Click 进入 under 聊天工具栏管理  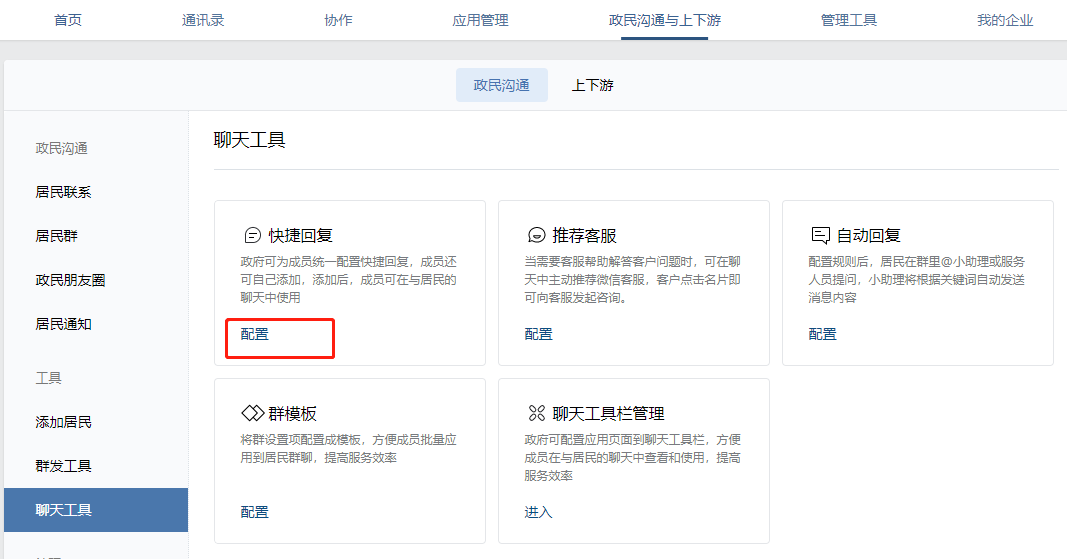coord(538,512)
